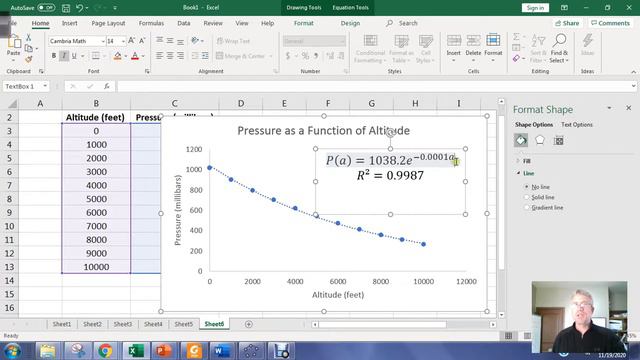The image size is (640, 360).
Task: Open the Name Box dropdown
Action: (45, 86)
